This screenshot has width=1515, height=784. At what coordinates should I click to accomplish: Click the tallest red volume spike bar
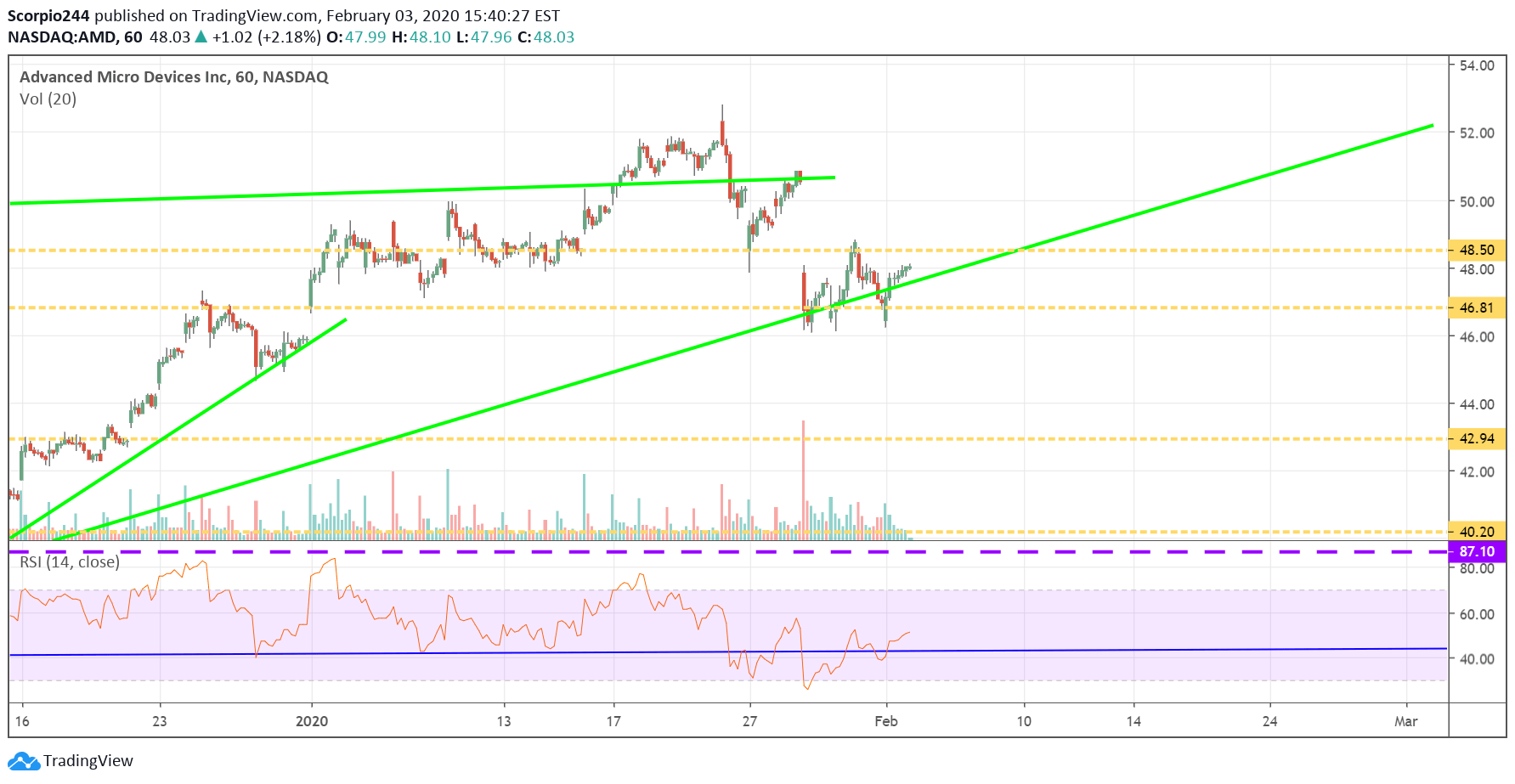tap(803, 480)
